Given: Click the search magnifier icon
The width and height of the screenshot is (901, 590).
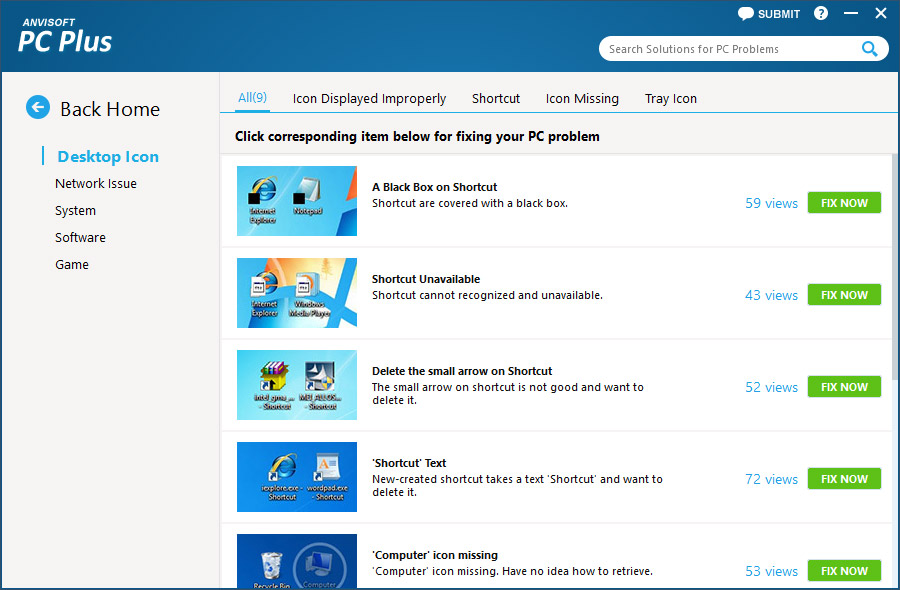Looking at the screenshot, I should tap(869, 49).
